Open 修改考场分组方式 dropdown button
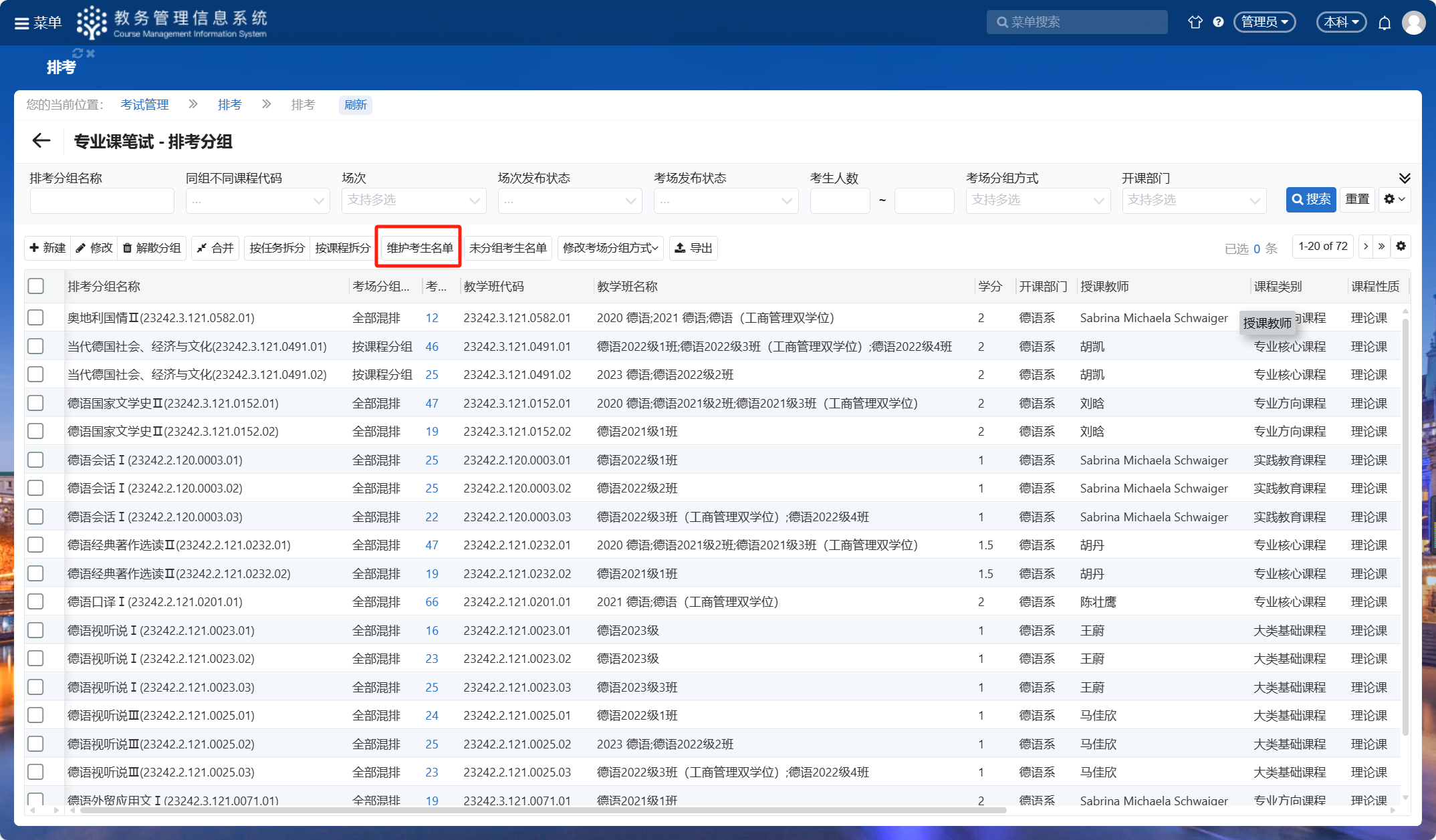The height and width of the screenshot is (840, 1436). (610, 248)
